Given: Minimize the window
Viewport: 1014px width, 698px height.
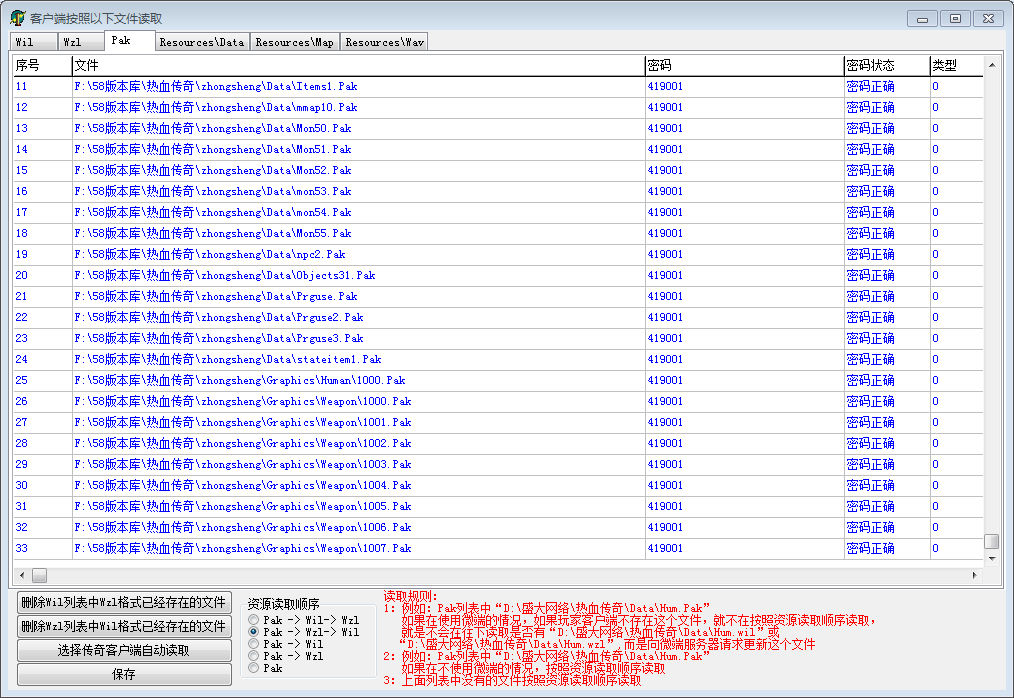Looking at the screenshot, I should tap(922, 19).
